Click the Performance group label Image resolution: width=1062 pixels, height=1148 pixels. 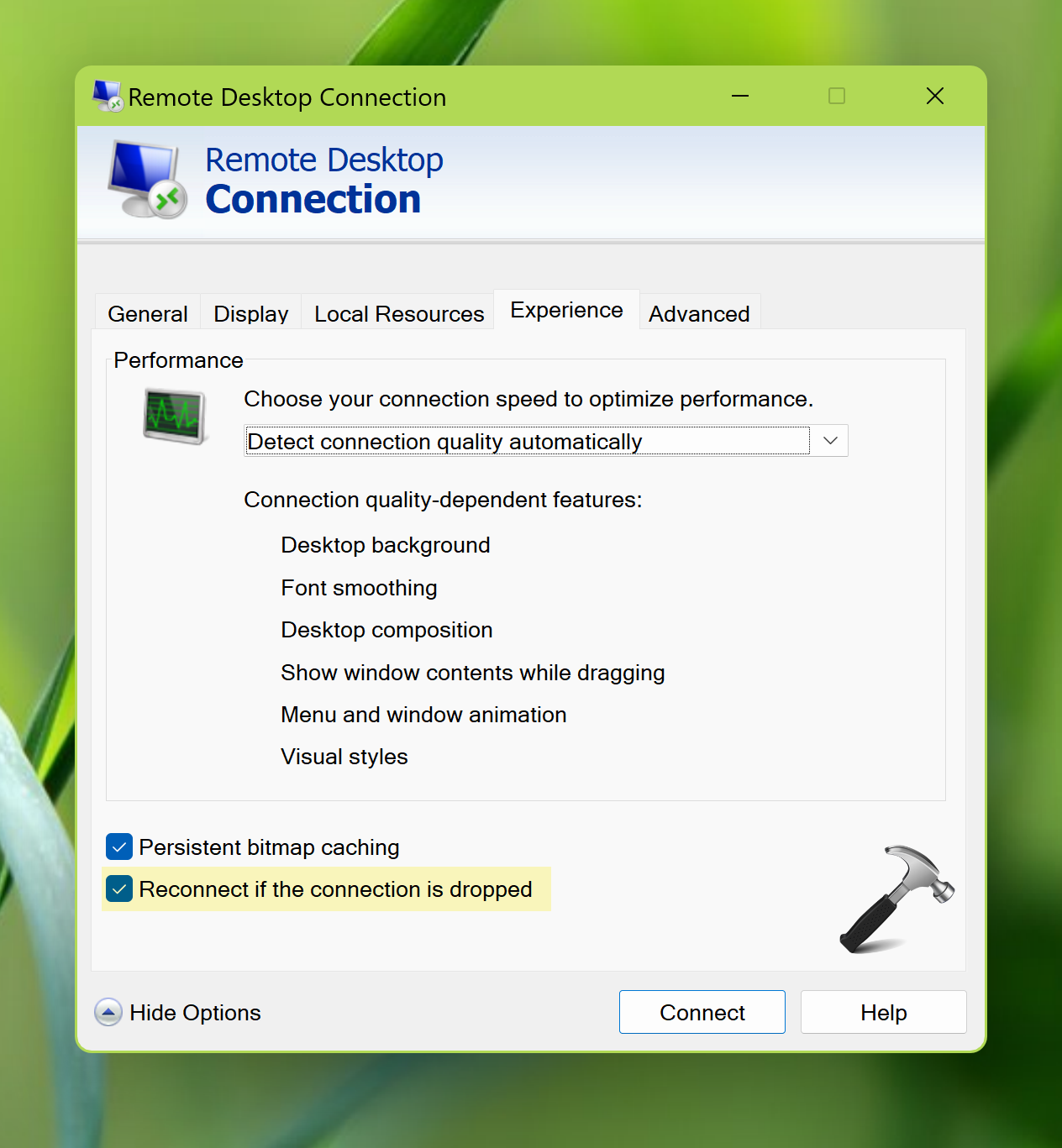coord(179,360)
